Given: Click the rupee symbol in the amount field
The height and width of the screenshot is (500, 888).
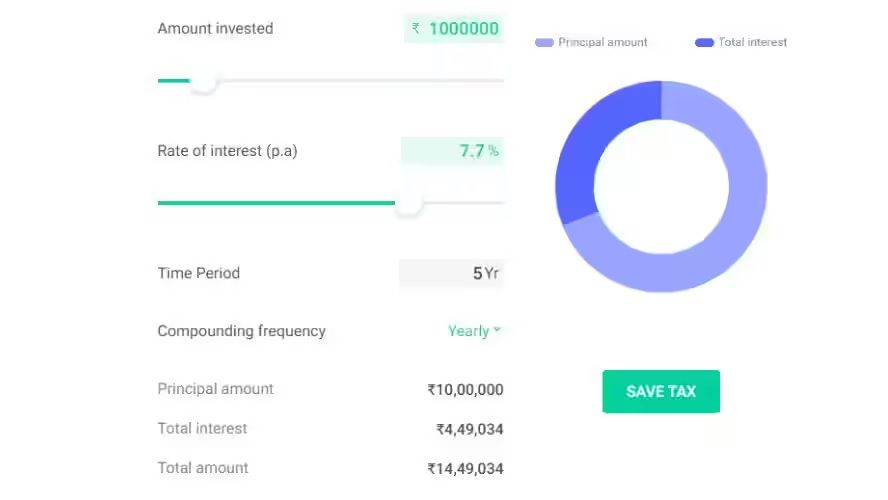Looking at the screenshot, I should click(416, 29).
